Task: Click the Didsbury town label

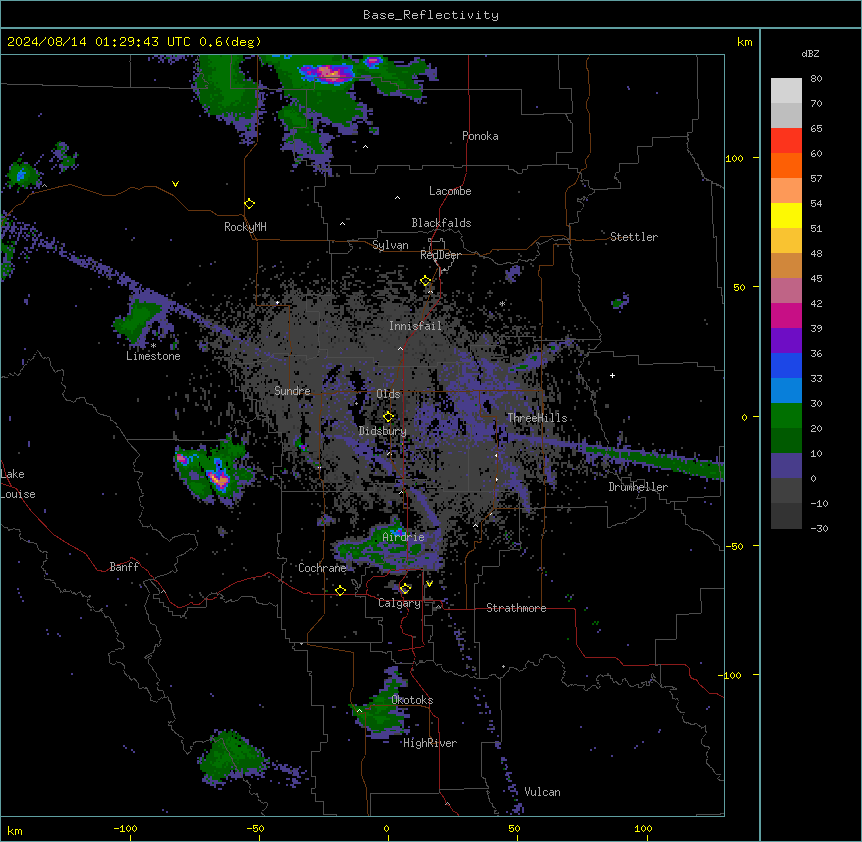Action: click(383, 431)
